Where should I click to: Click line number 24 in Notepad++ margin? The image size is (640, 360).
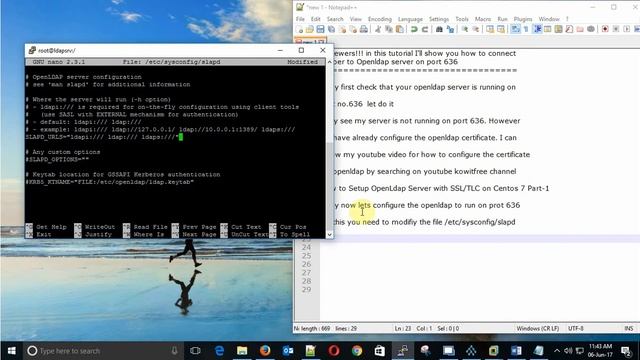pos(307,247)
